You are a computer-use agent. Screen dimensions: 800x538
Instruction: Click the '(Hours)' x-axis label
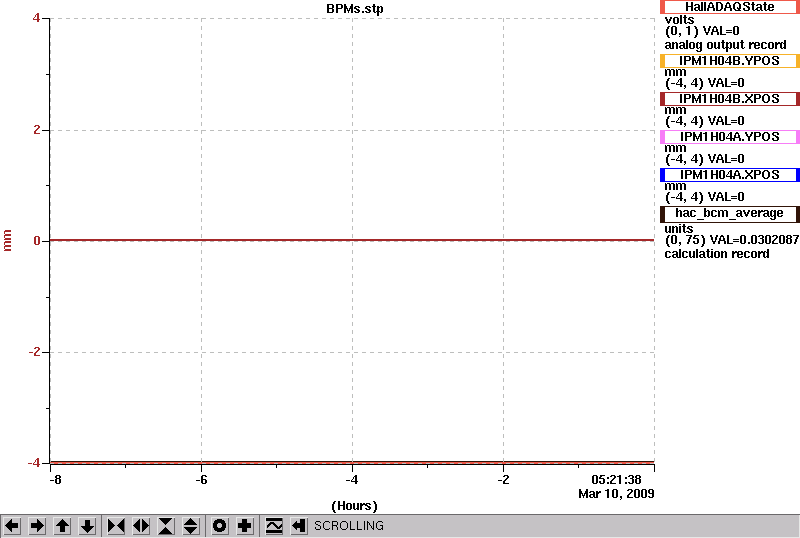354,506
